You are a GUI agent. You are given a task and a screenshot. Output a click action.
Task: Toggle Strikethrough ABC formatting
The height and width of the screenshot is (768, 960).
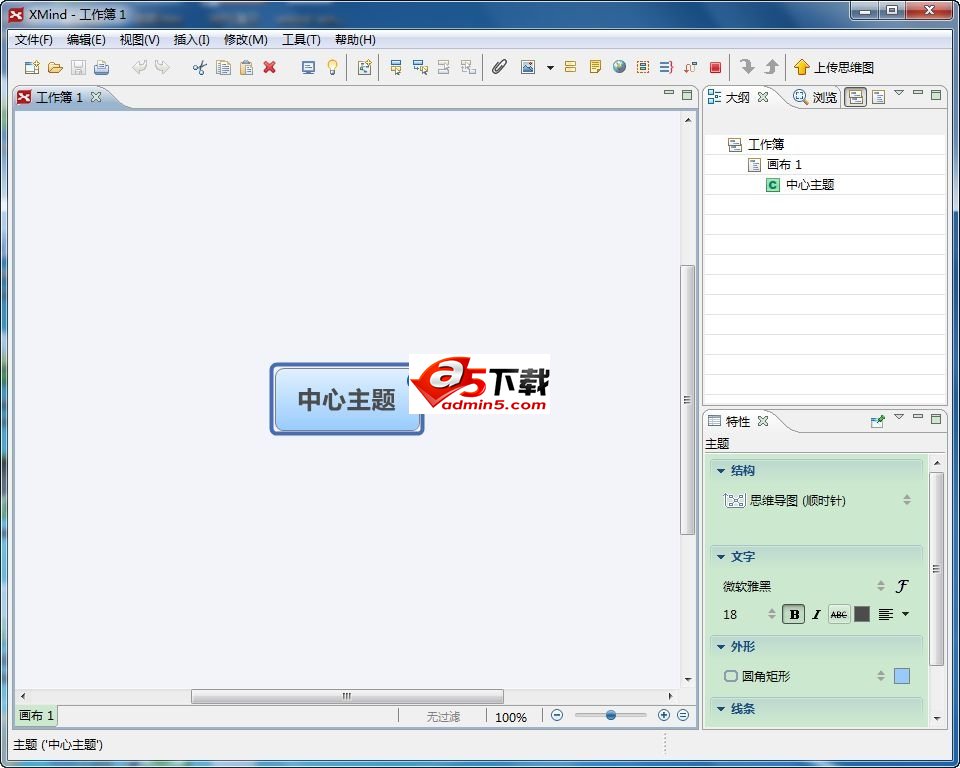tap(839, 614)
